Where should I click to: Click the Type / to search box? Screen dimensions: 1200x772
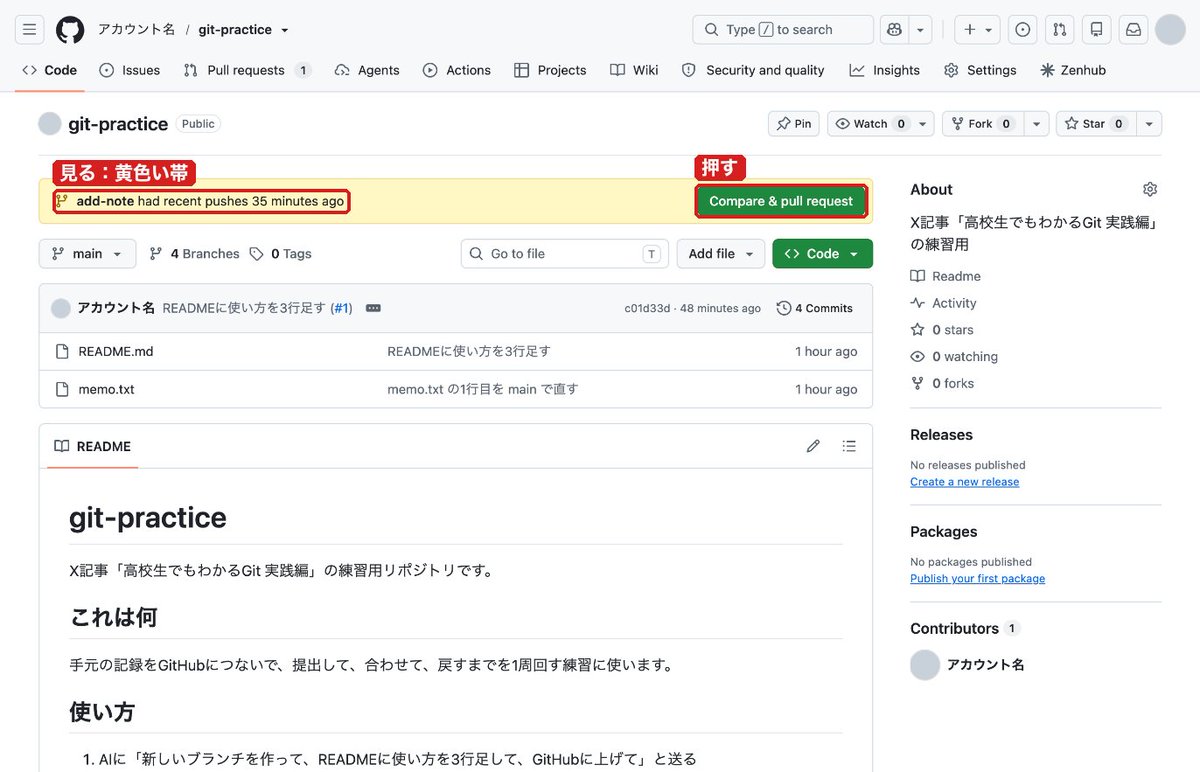(x=783, y=30)
